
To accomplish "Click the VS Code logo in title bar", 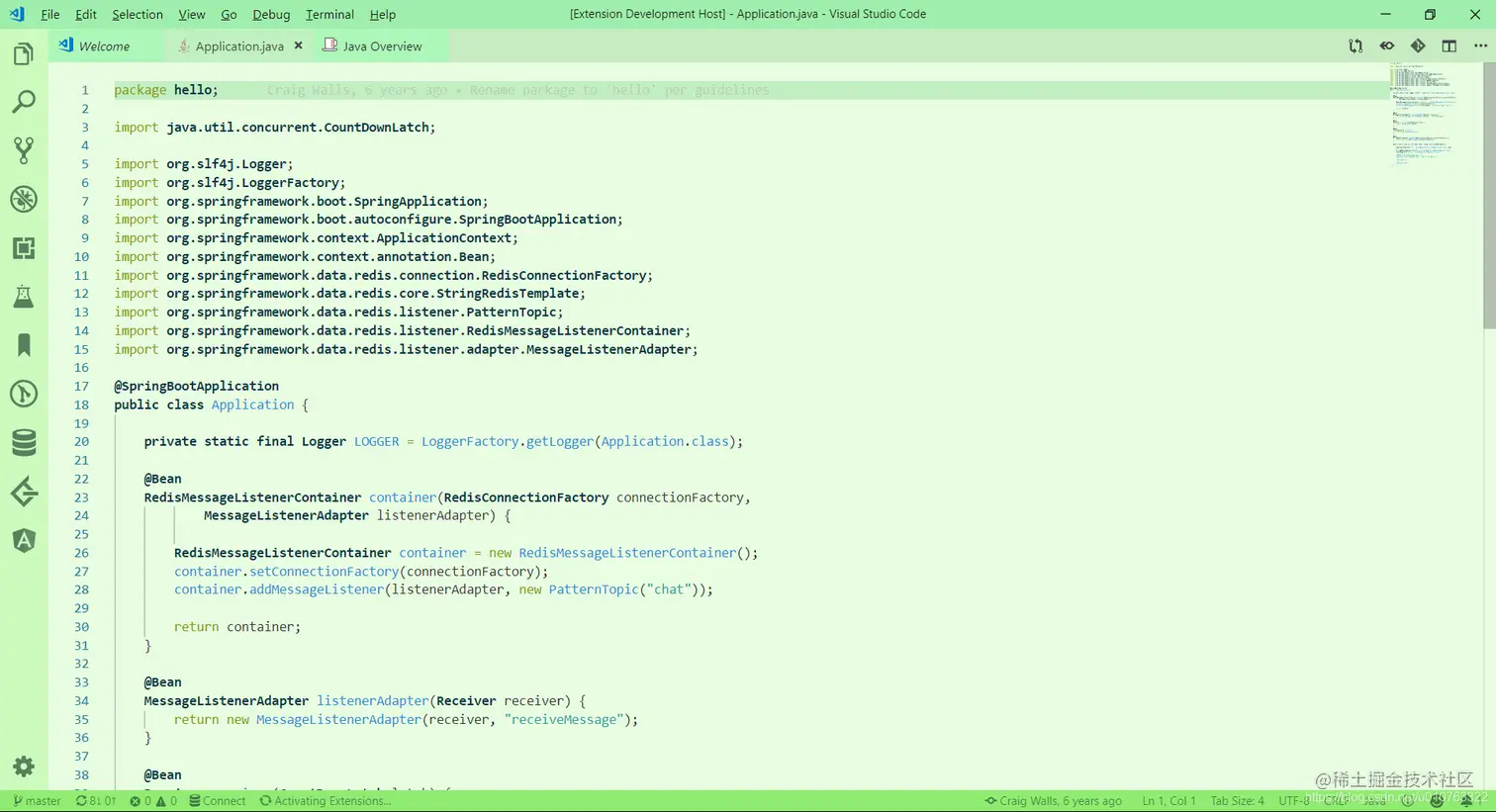I will [17, 14].
